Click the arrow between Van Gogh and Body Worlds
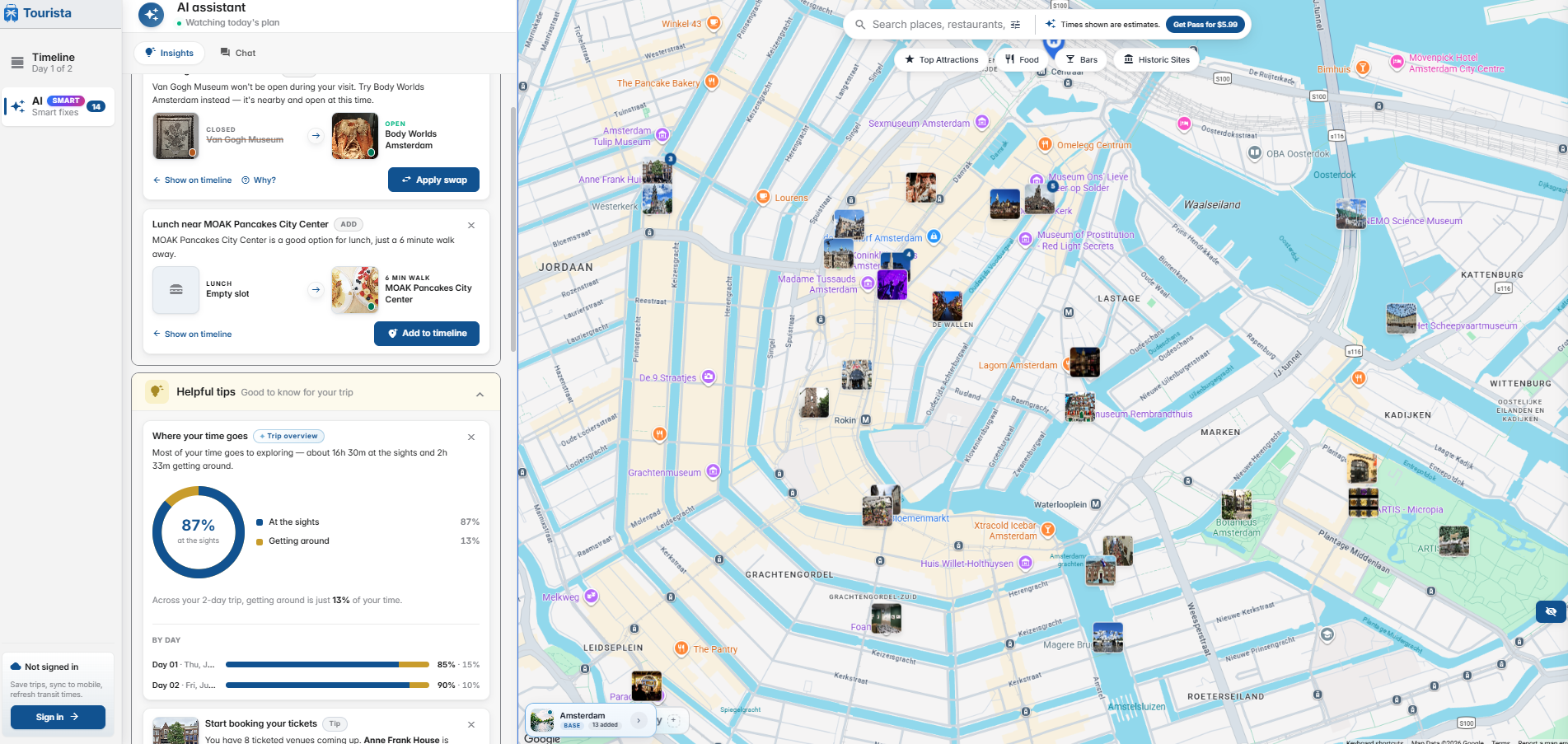The width and height of the screenshot is (1568, 744). (316, 136)
